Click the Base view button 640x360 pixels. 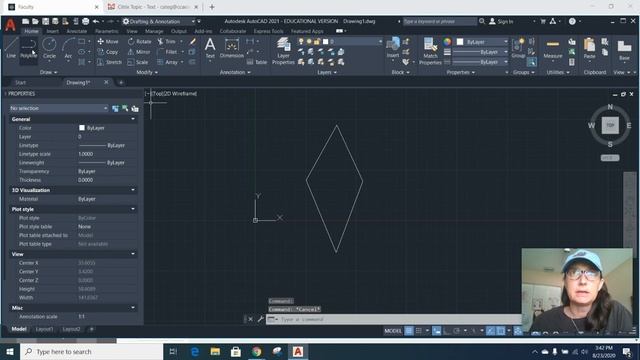[x=624, y=50]
